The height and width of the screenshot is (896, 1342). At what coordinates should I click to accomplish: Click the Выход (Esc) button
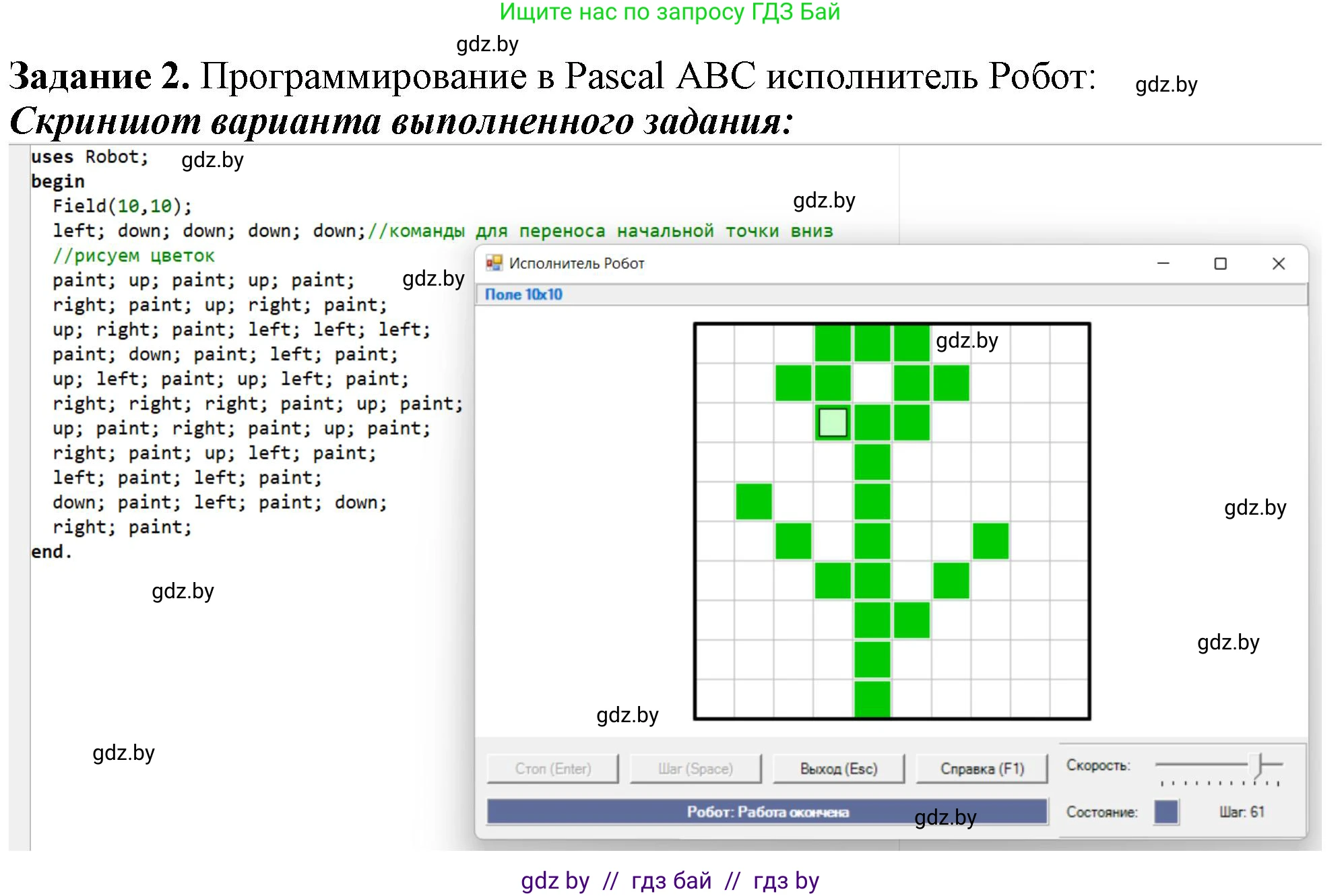pyautogui.click(x=838, y=769)
